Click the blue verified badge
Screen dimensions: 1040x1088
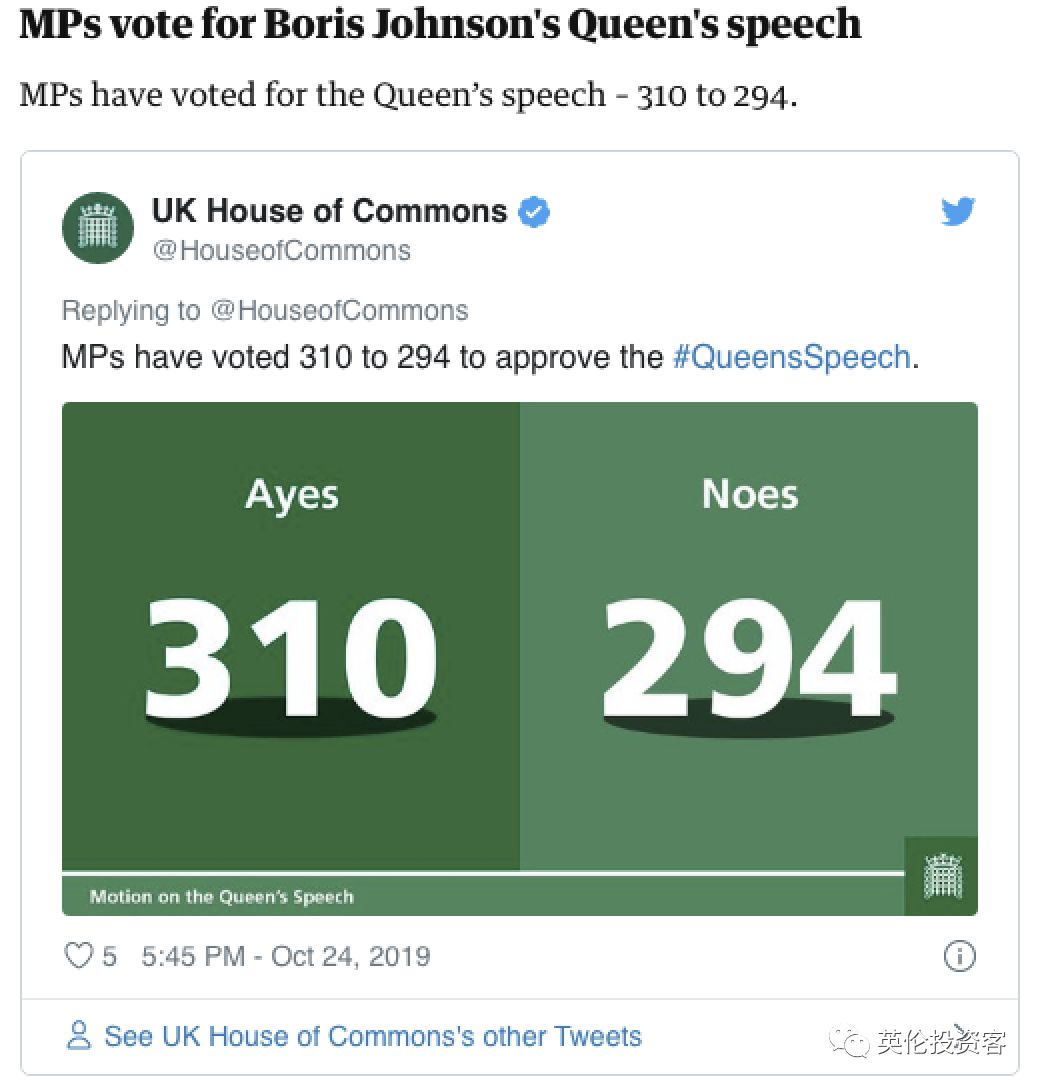(534, 212)
